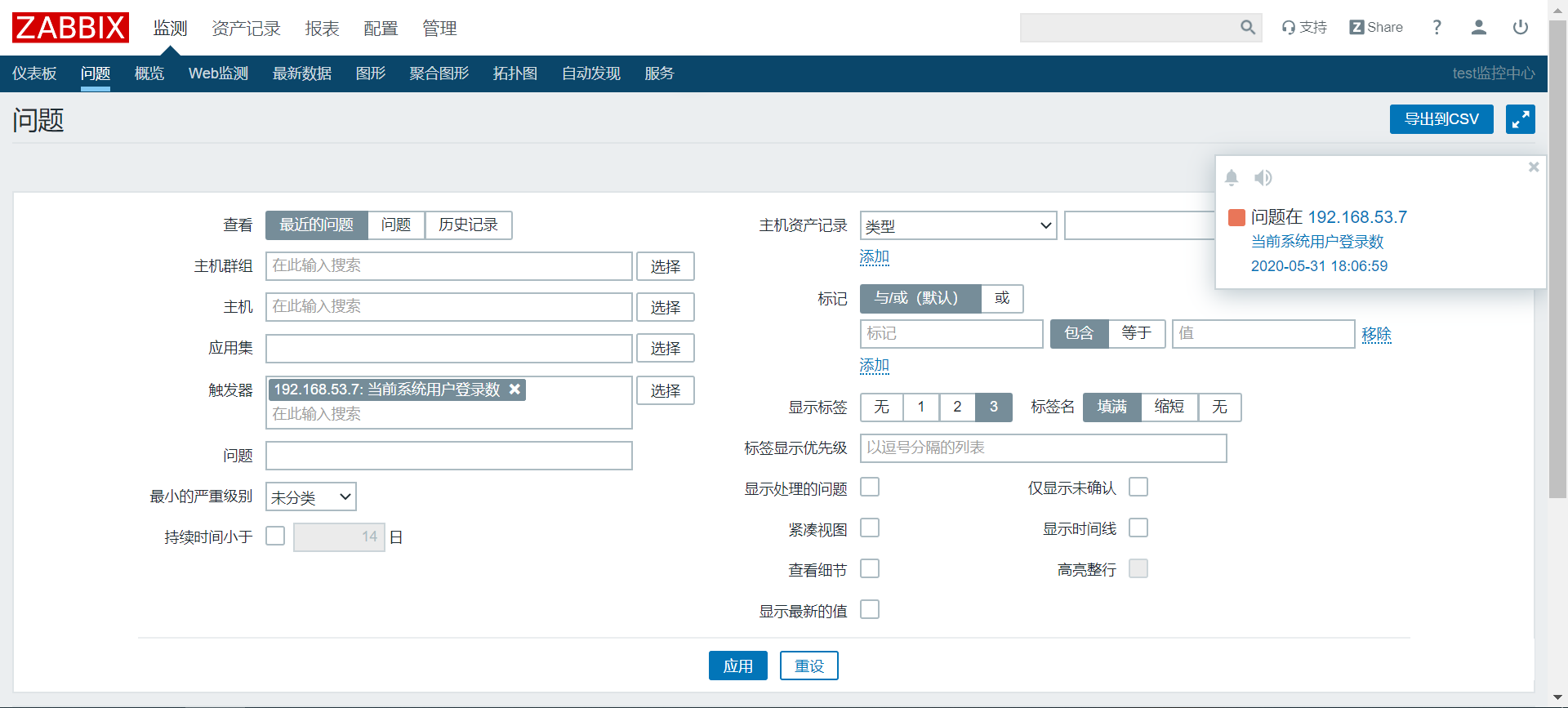Viewport: 1568px width, 708px height.
Task: Click the search magnifier icon
Action: pos(1247,28)
